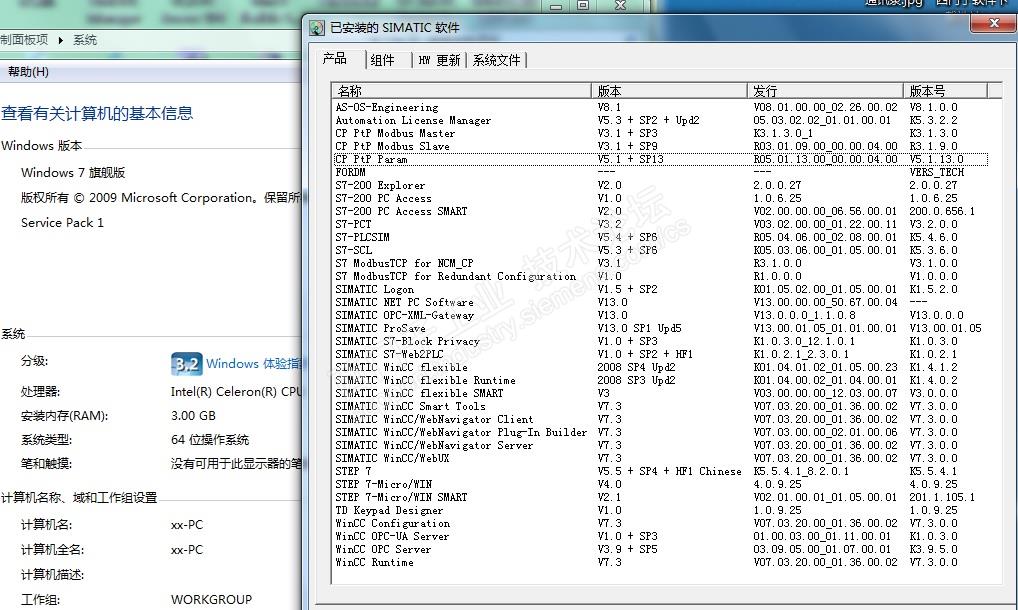
Task: Select the S7-200 PC Access SMART row
Action: [x=660, y=211]
